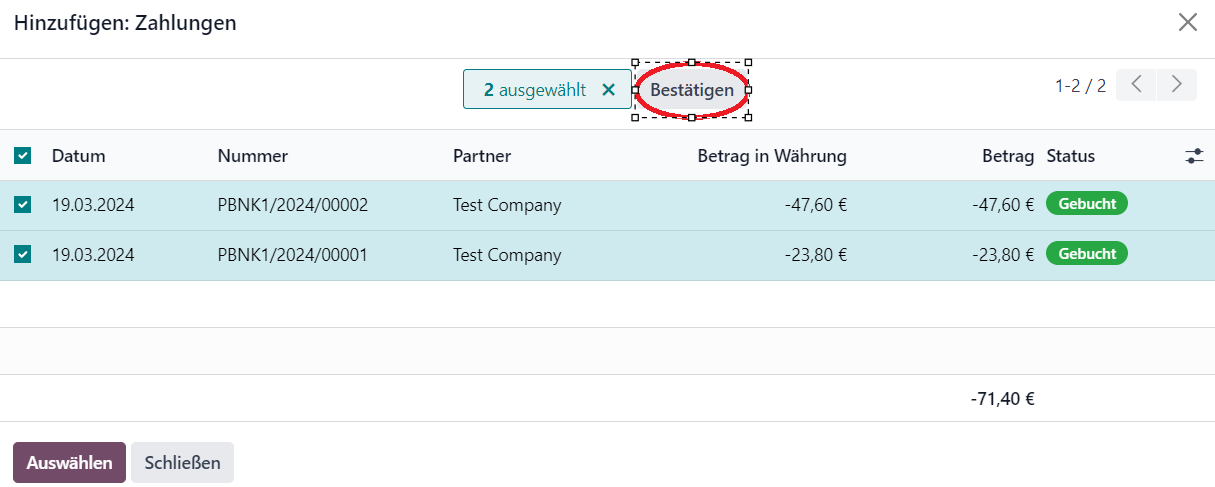Go to next page arrow

(1177, 84)
